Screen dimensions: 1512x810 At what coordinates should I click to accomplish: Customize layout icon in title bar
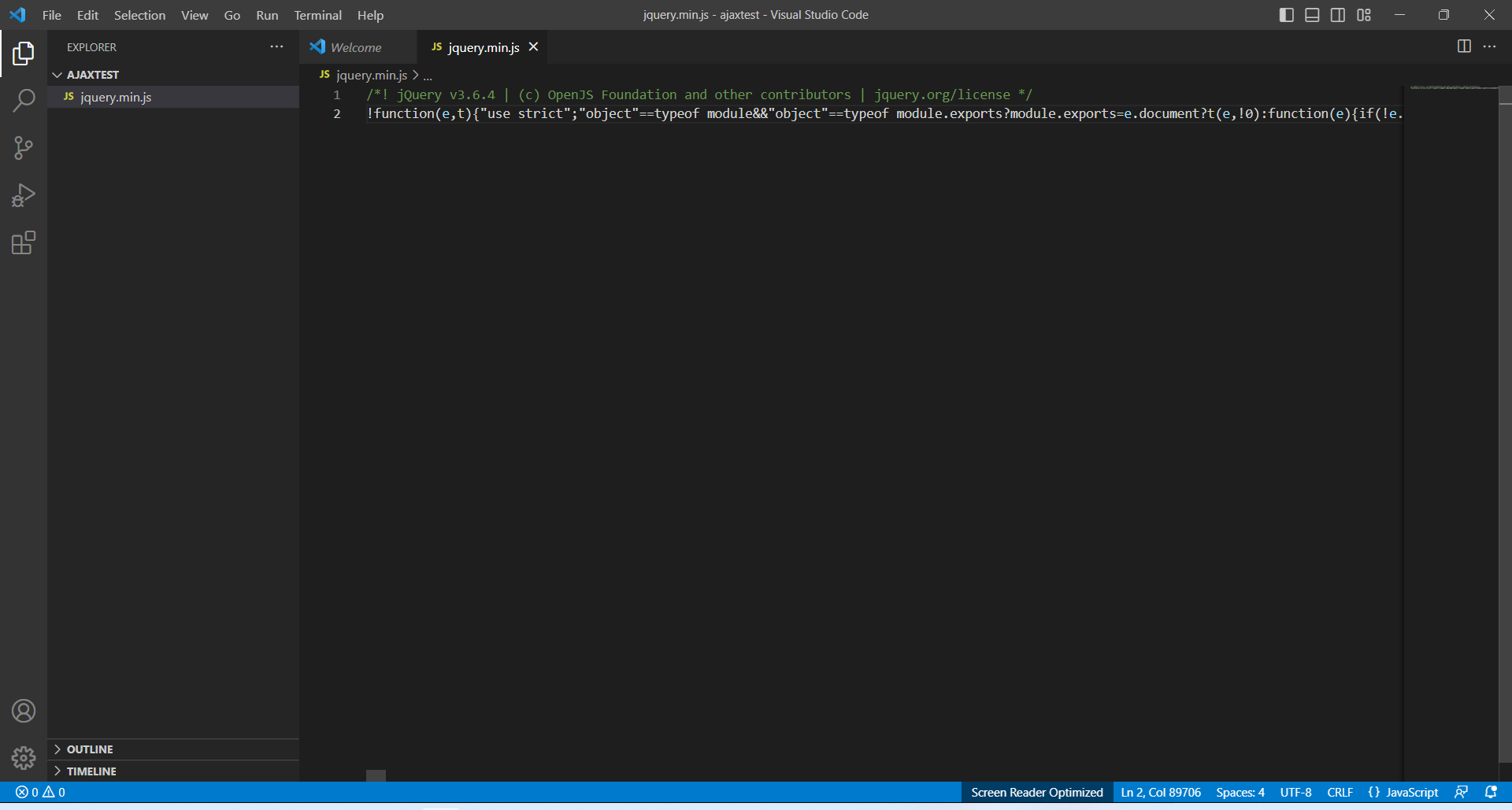click(1364, 15)
